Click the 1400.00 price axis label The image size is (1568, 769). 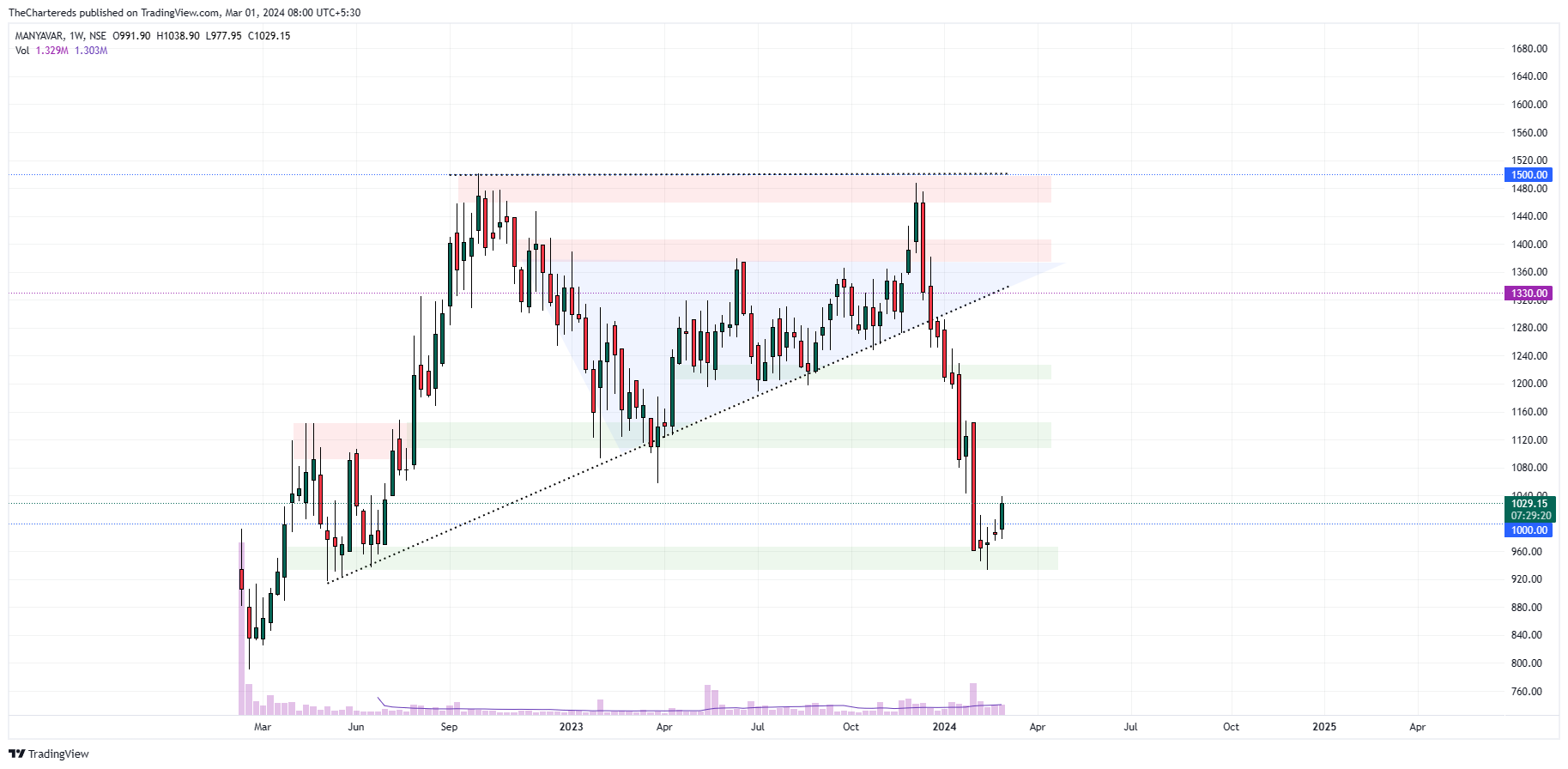pyautogui.click(x=1529, y=245)
